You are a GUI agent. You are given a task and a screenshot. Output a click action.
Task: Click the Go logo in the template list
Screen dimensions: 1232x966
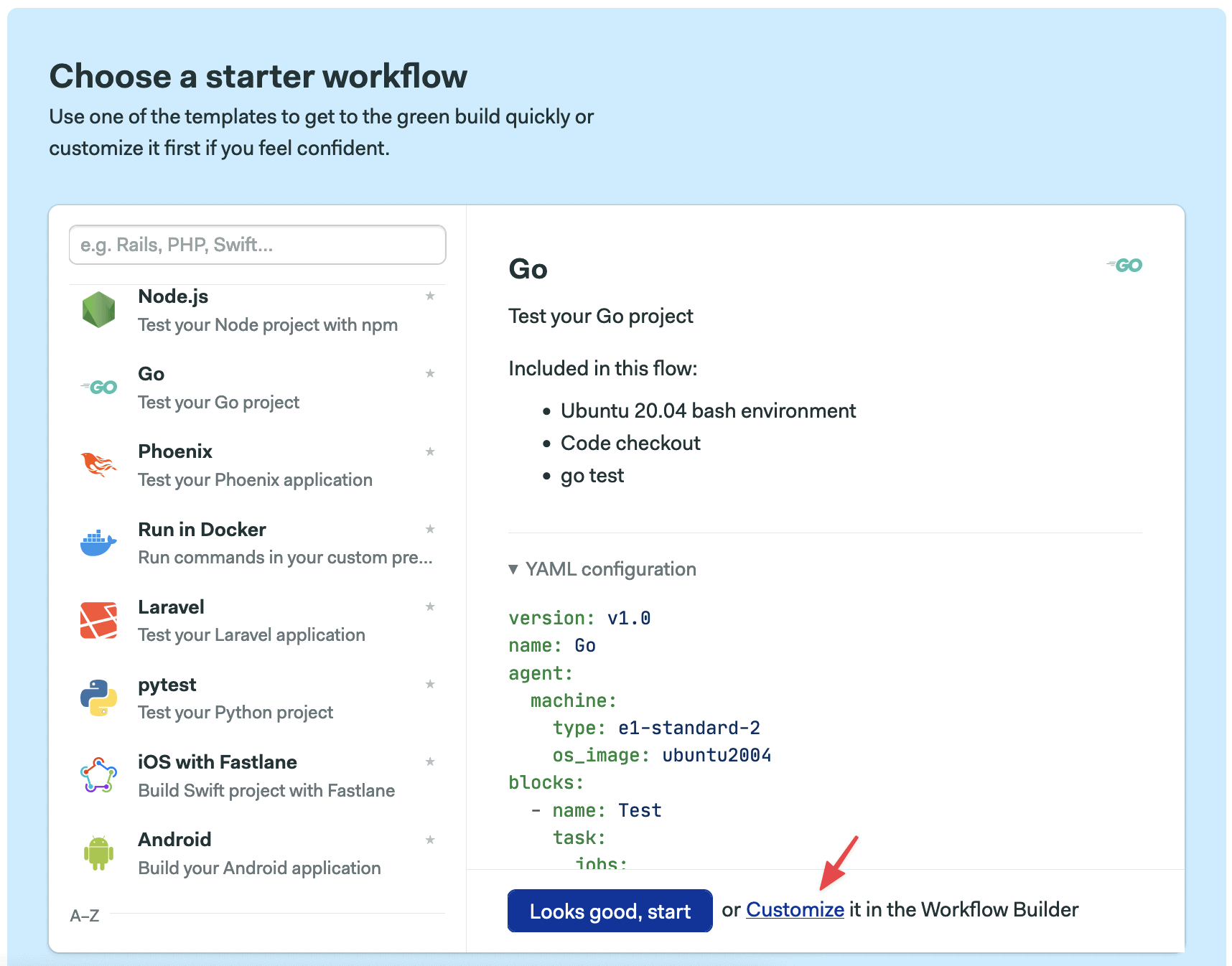pos(98,387)
